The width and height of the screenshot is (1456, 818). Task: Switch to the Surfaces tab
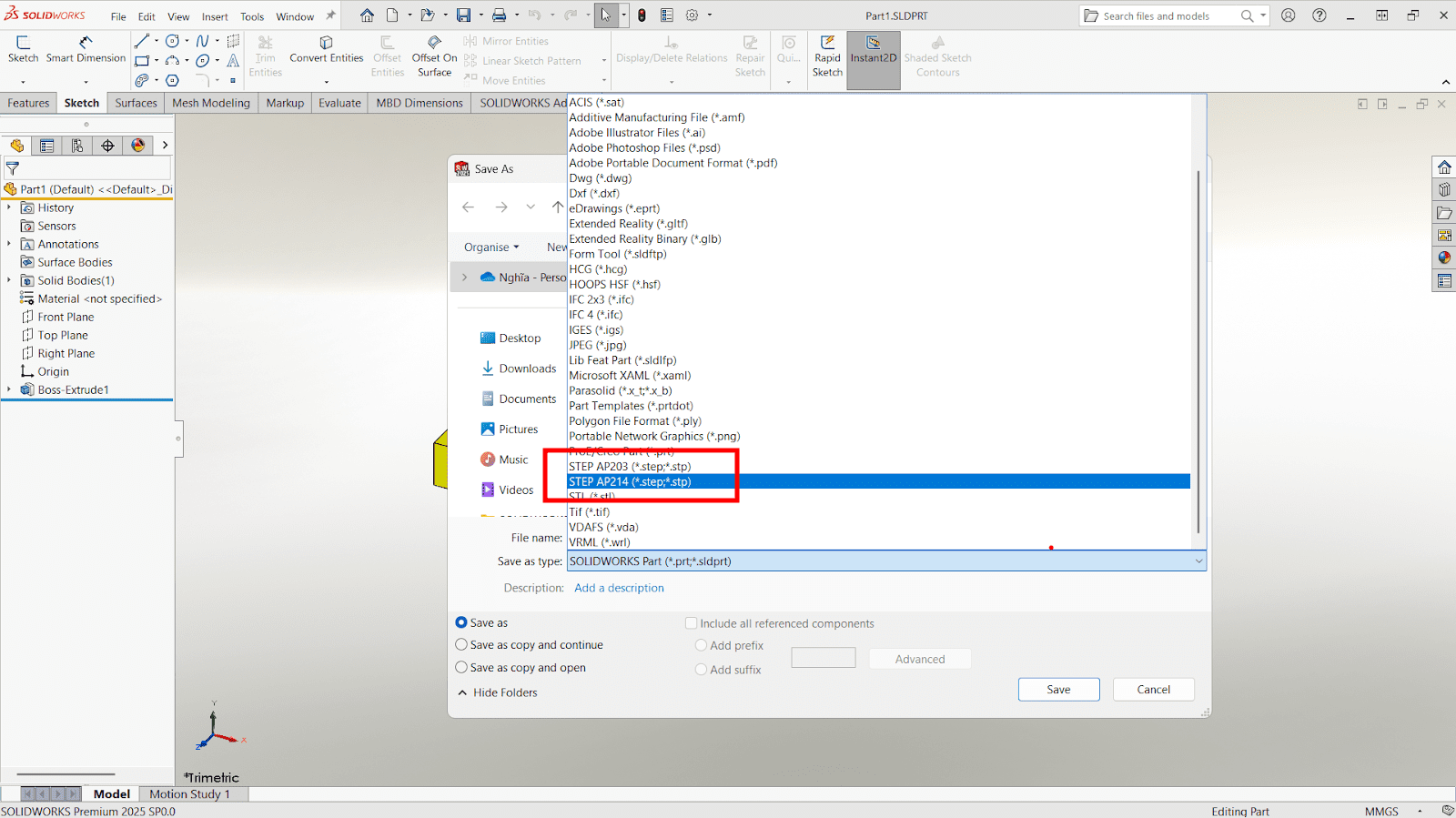click(x=136, y=103)
